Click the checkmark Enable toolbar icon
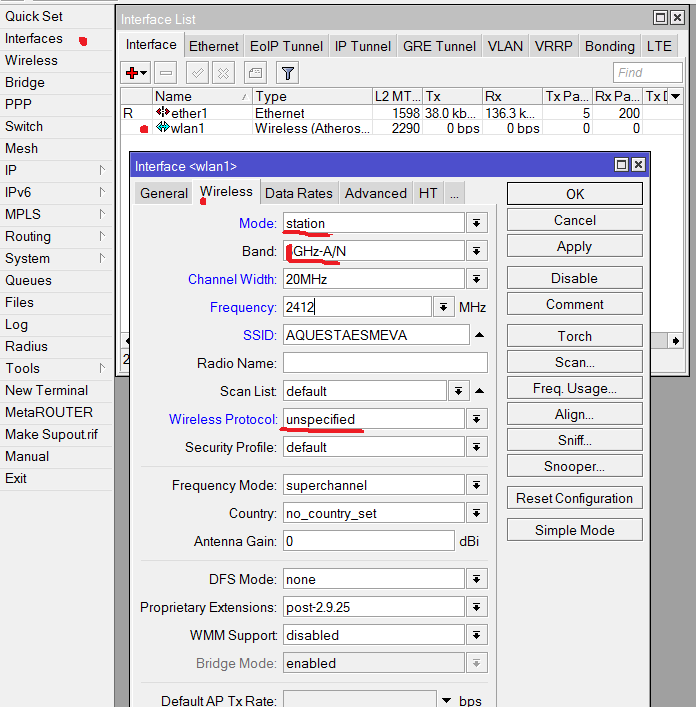The height and width of the screenshot is (707, 696). 197,73
